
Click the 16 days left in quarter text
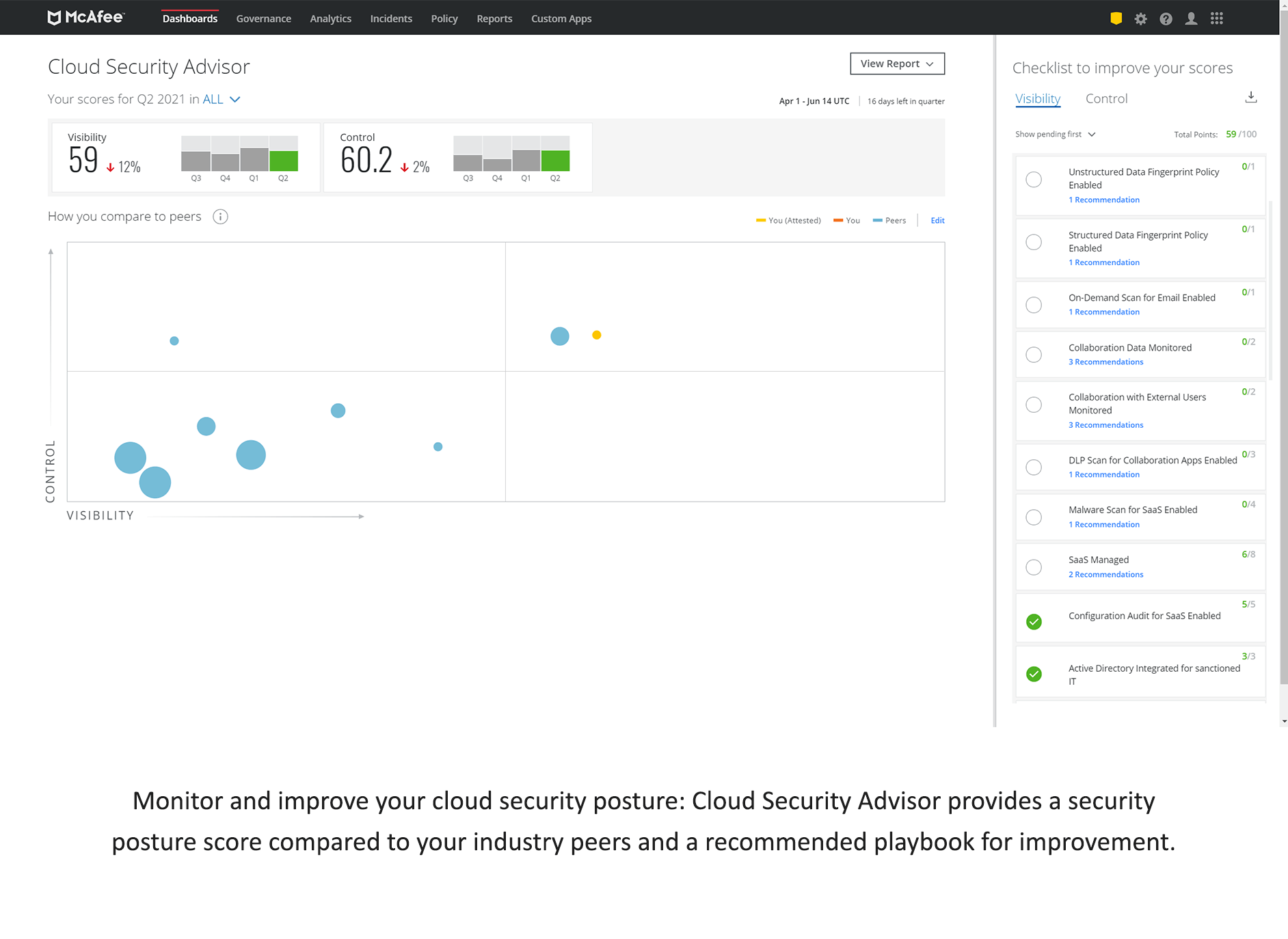pyautogui.click(x=906, y=101)
